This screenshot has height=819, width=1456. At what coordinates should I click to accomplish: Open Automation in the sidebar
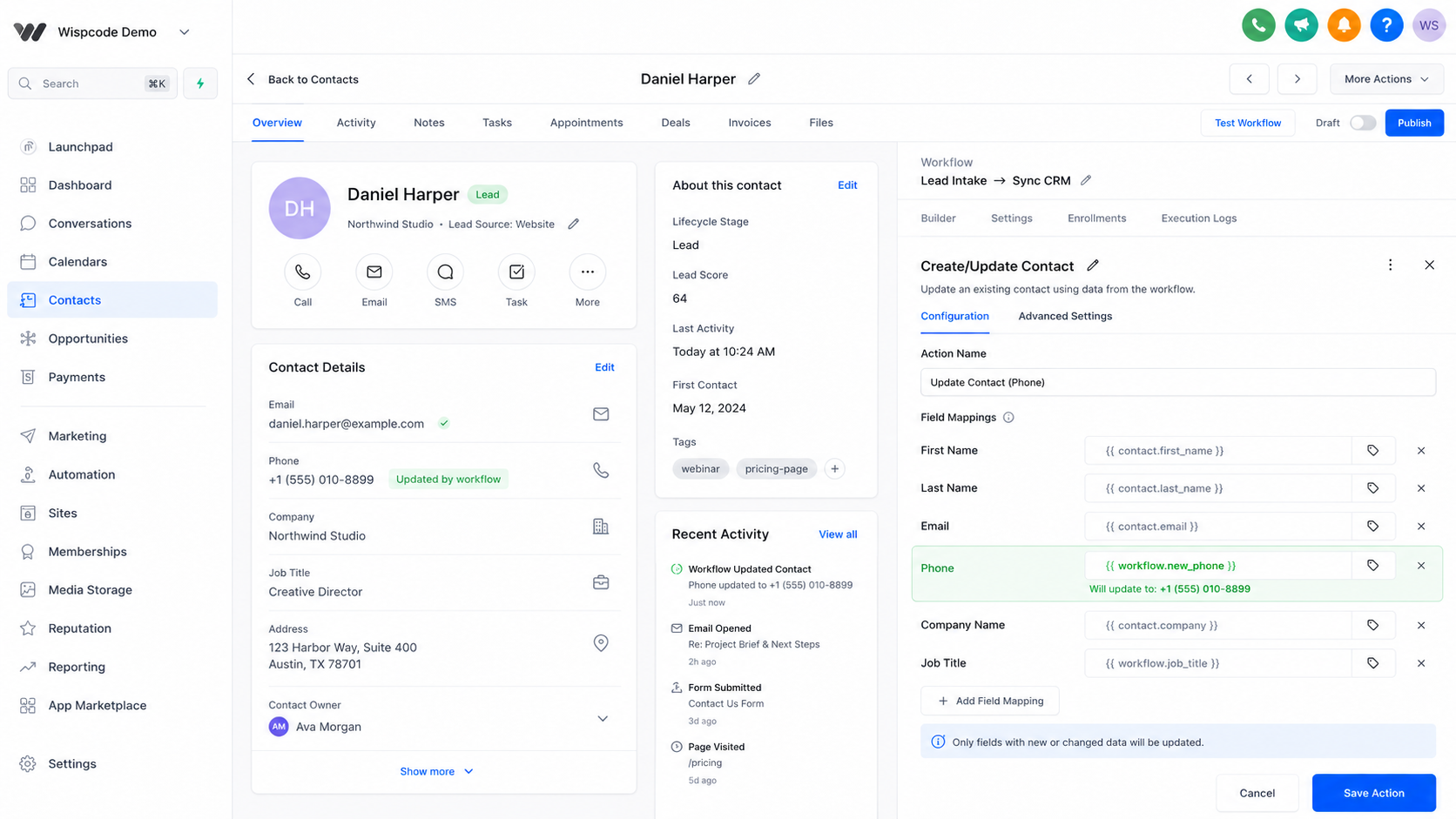tap(112, 474)
